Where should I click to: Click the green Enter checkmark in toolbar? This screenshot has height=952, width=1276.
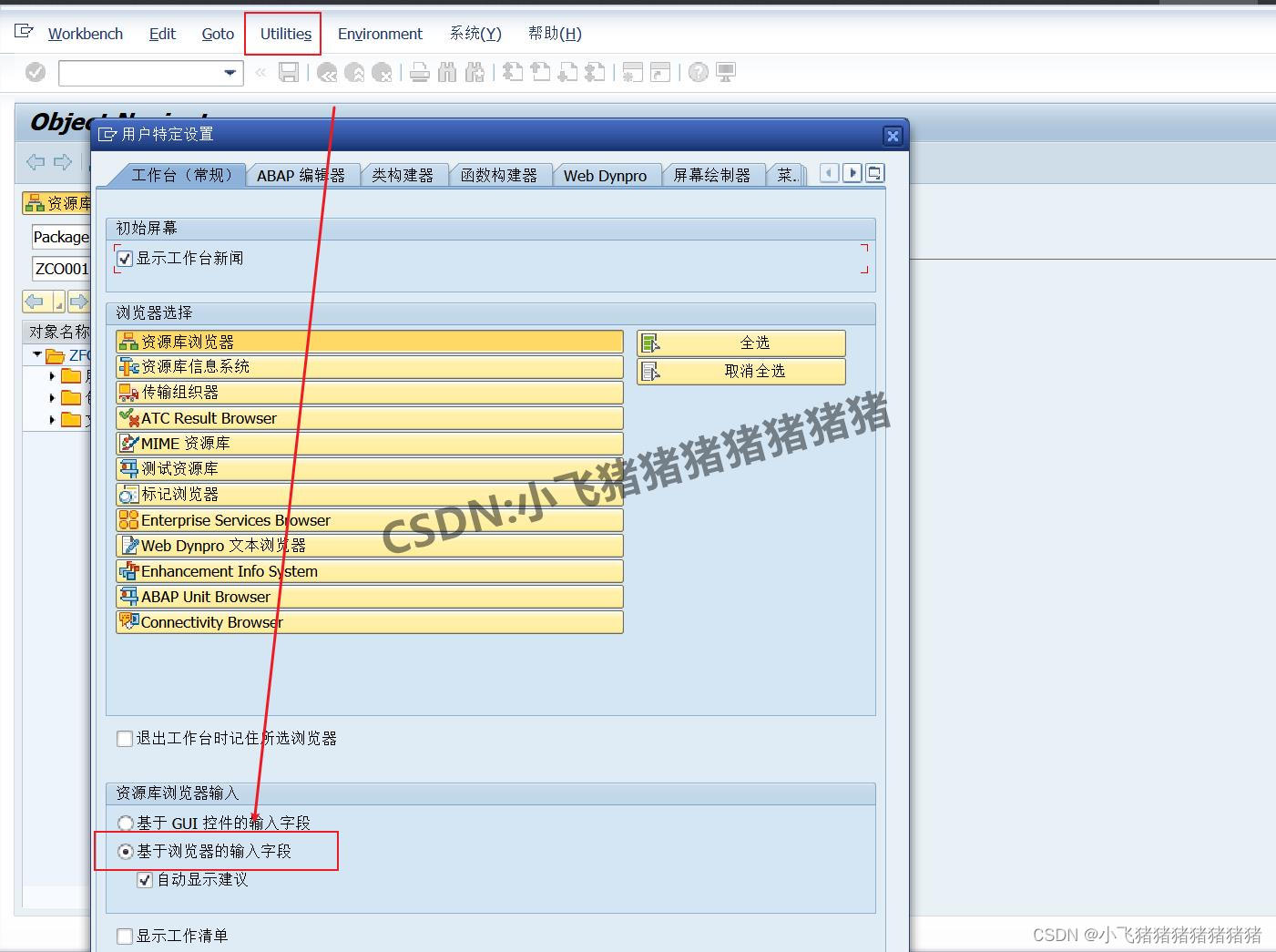(x=36, y=72)
